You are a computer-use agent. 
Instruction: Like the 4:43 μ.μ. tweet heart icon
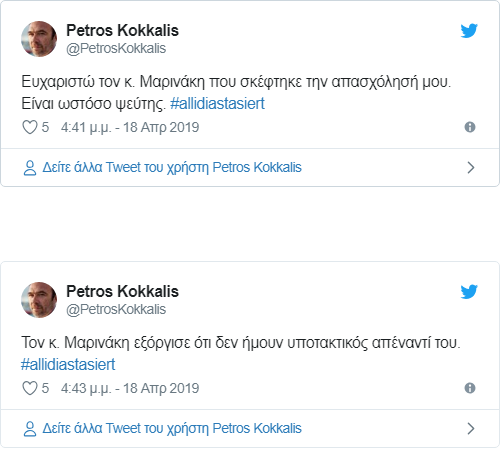point(30,388)
